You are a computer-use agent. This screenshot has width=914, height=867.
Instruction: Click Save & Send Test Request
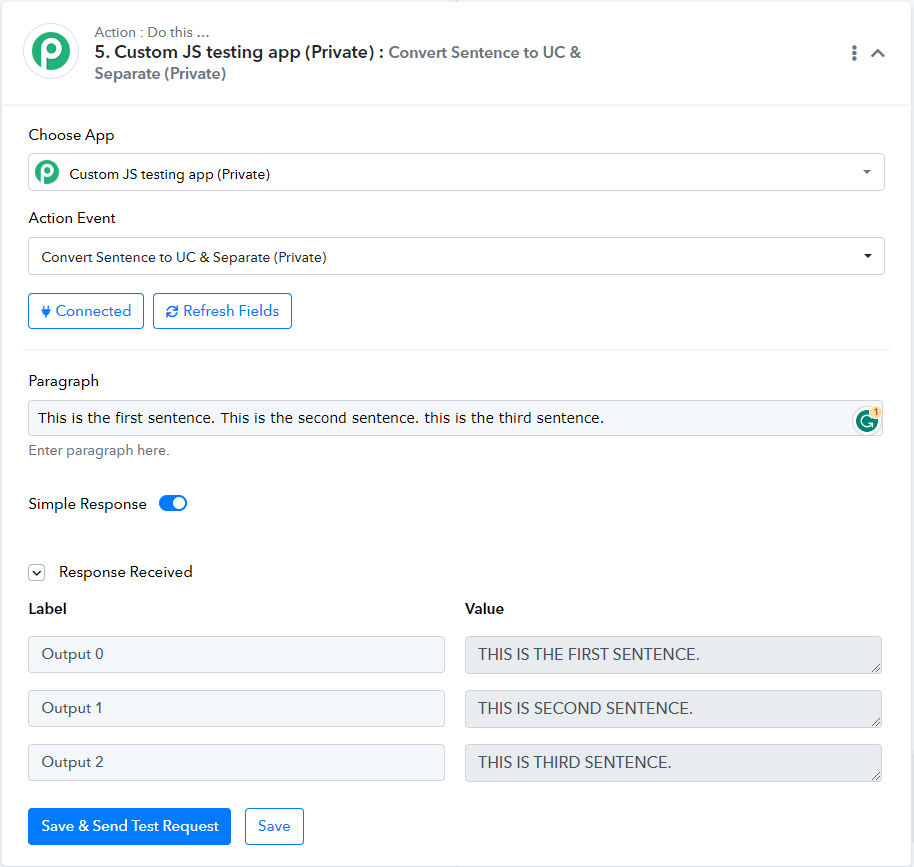click(129, 826)
